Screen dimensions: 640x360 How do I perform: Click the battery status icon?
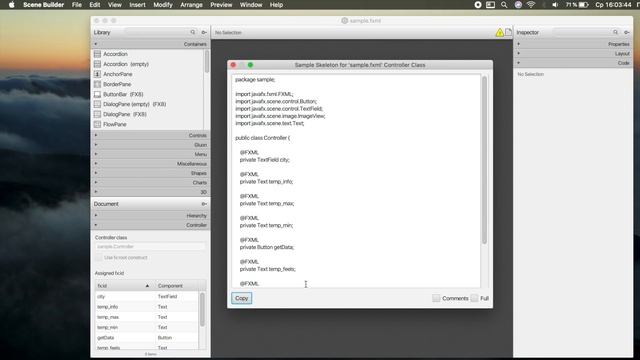(x=584, y=5)
